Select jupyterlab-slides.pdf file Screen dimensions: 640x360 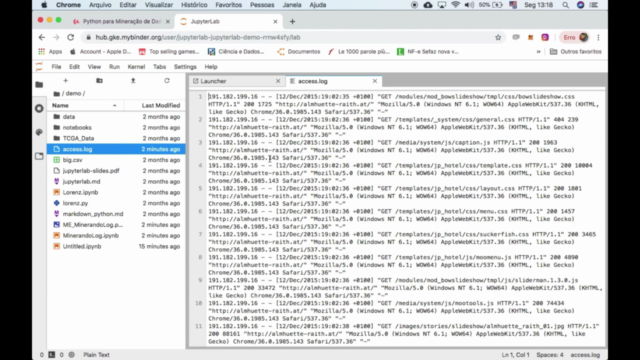tap(116, 171)
